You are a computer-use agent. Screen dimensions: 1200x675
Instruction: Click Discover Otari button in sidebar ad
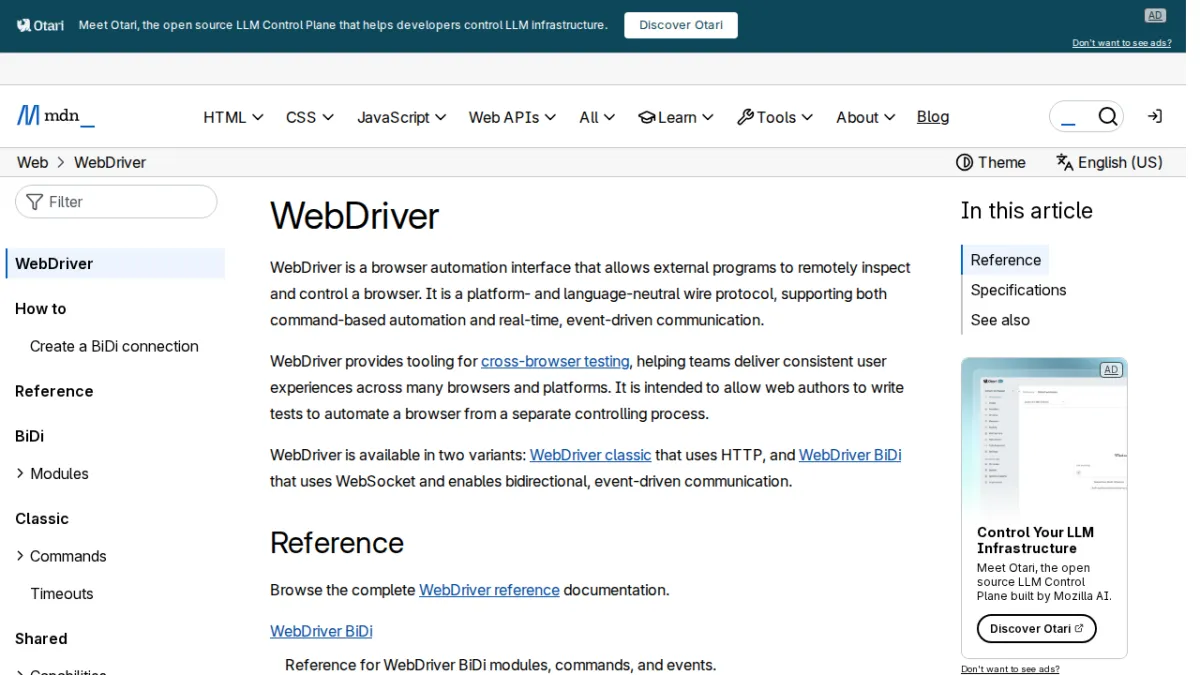(1037, 628)
